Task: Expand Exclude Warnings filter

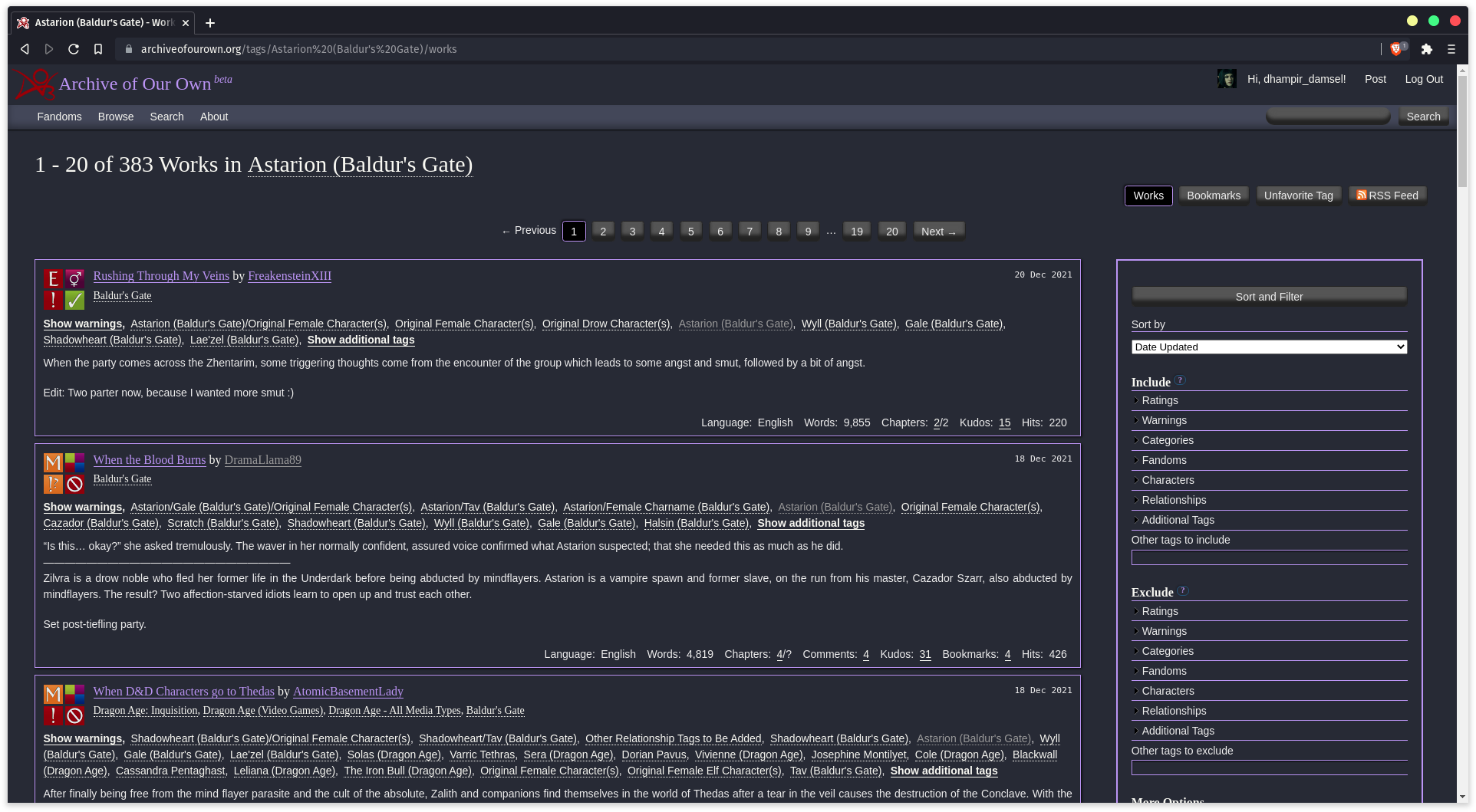Action: click(1269, 631)
